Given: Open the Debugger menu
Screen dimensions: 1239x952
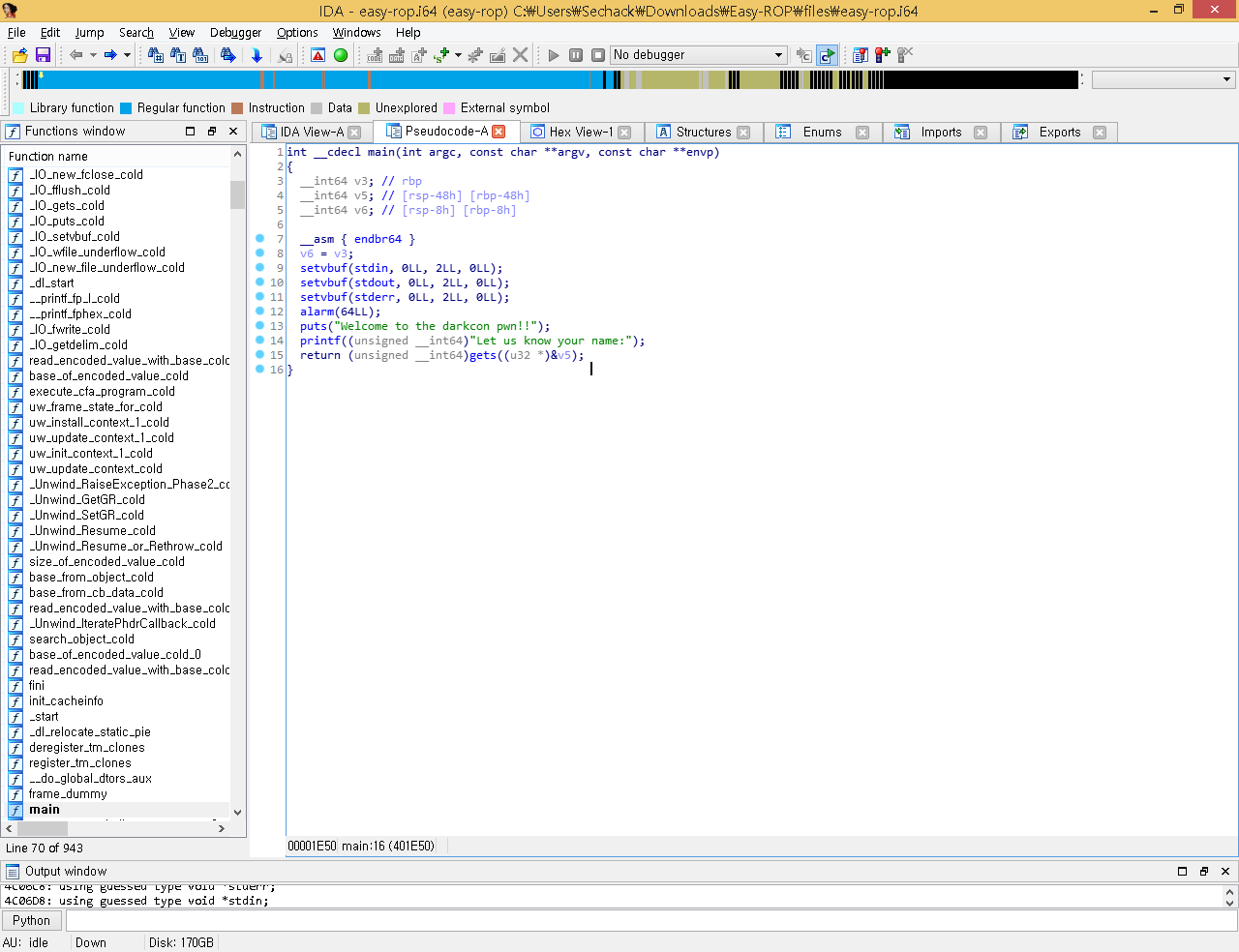Looking at the screenshot, I should [235, 32].
